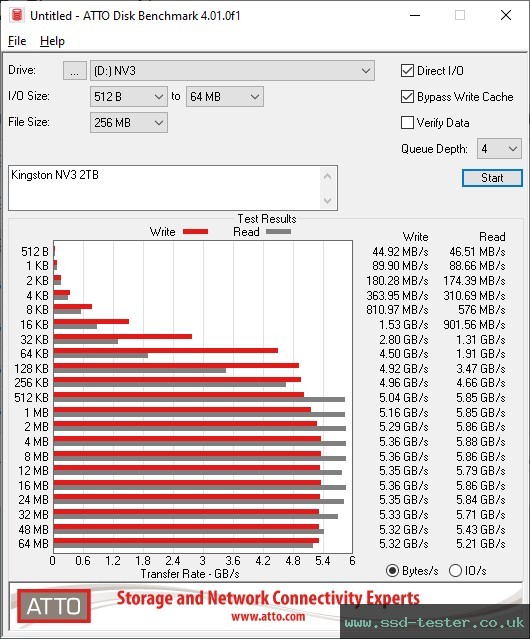Click the Kingston NV3 2TB description field
Viewport: 530px width, 639px height.
(165, 188)
